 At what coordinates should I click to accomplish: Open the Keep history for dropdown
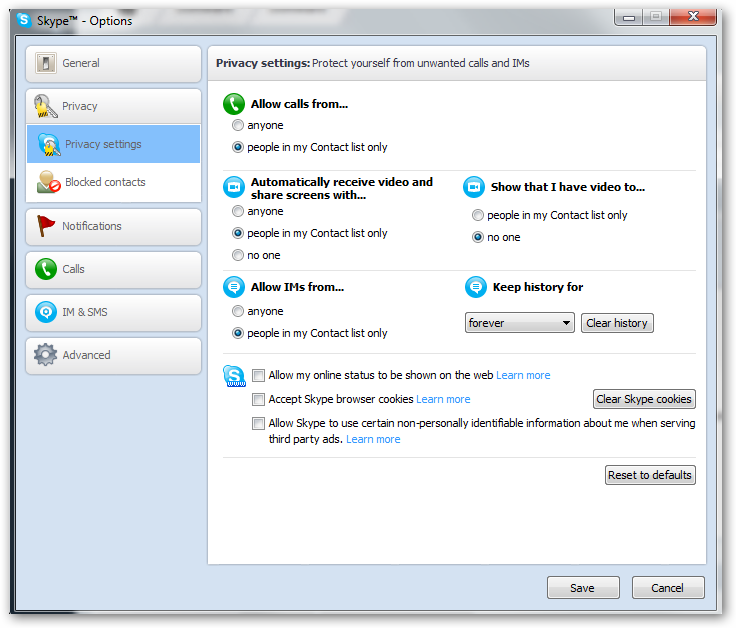pyautogui.click(x=520, y=323)
